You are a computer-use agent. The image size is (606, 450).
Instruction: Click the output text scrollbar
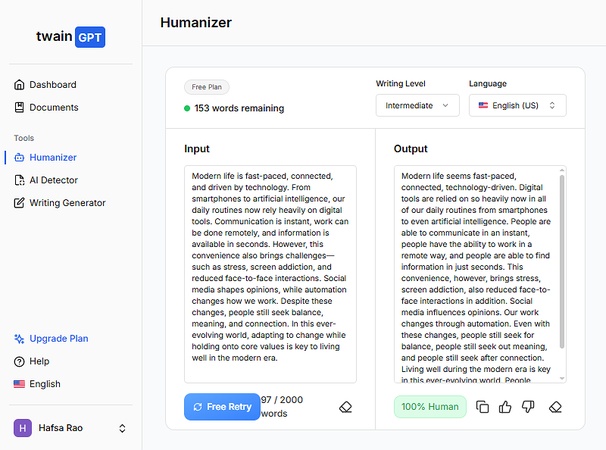click(x=562, y=261)
